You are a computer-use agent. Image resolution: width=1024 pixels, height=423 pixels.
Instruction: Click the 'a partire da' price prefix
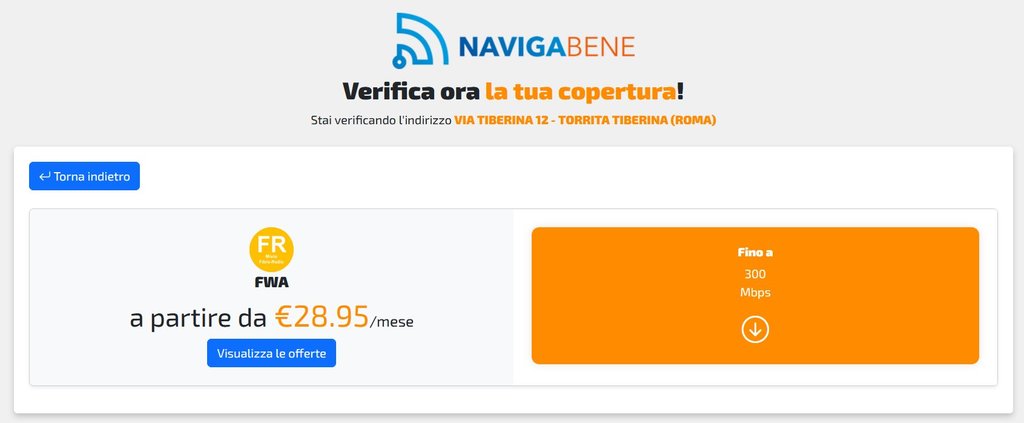point(198,319)
